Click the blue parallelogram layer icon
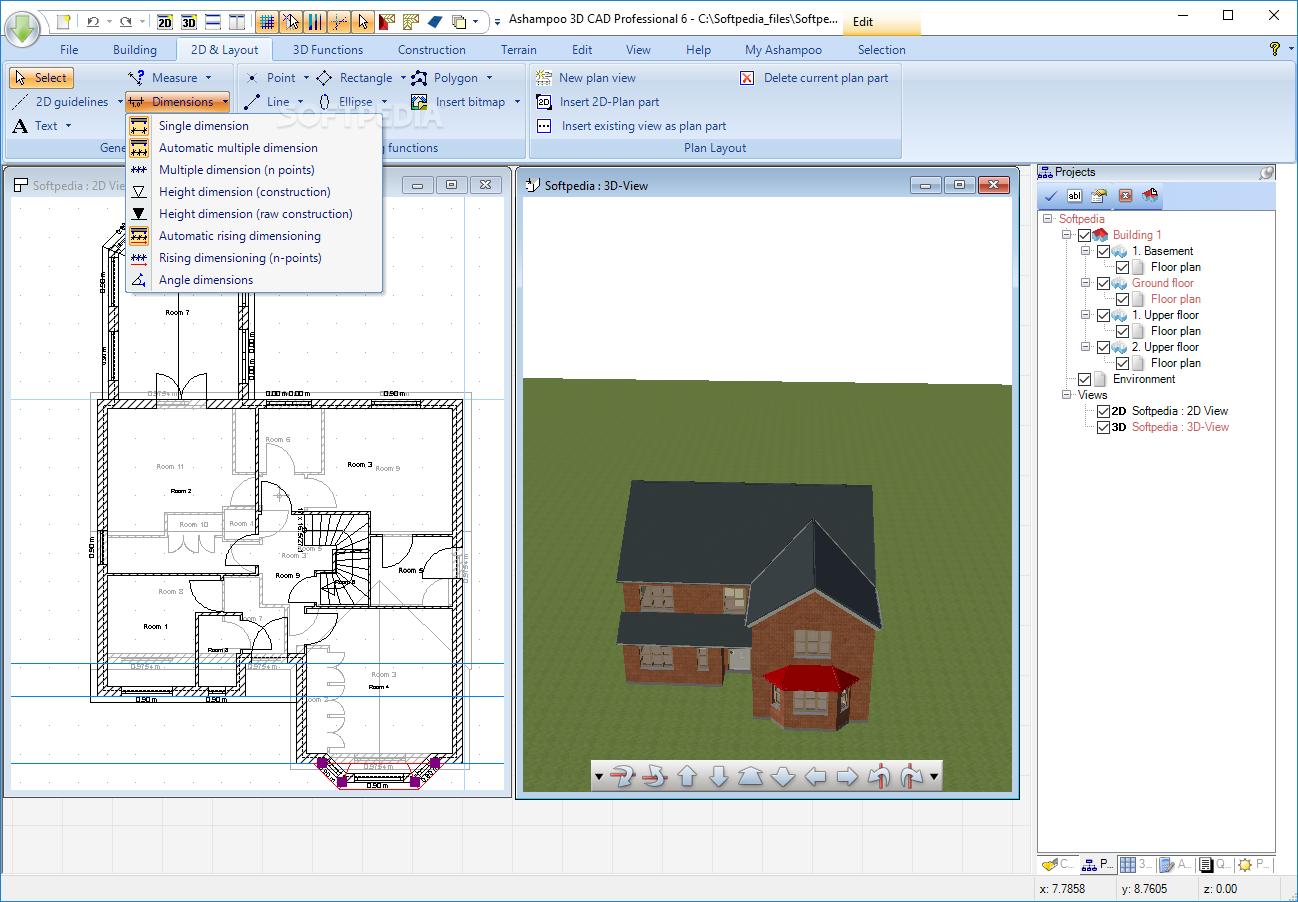 tap(434, 21)
